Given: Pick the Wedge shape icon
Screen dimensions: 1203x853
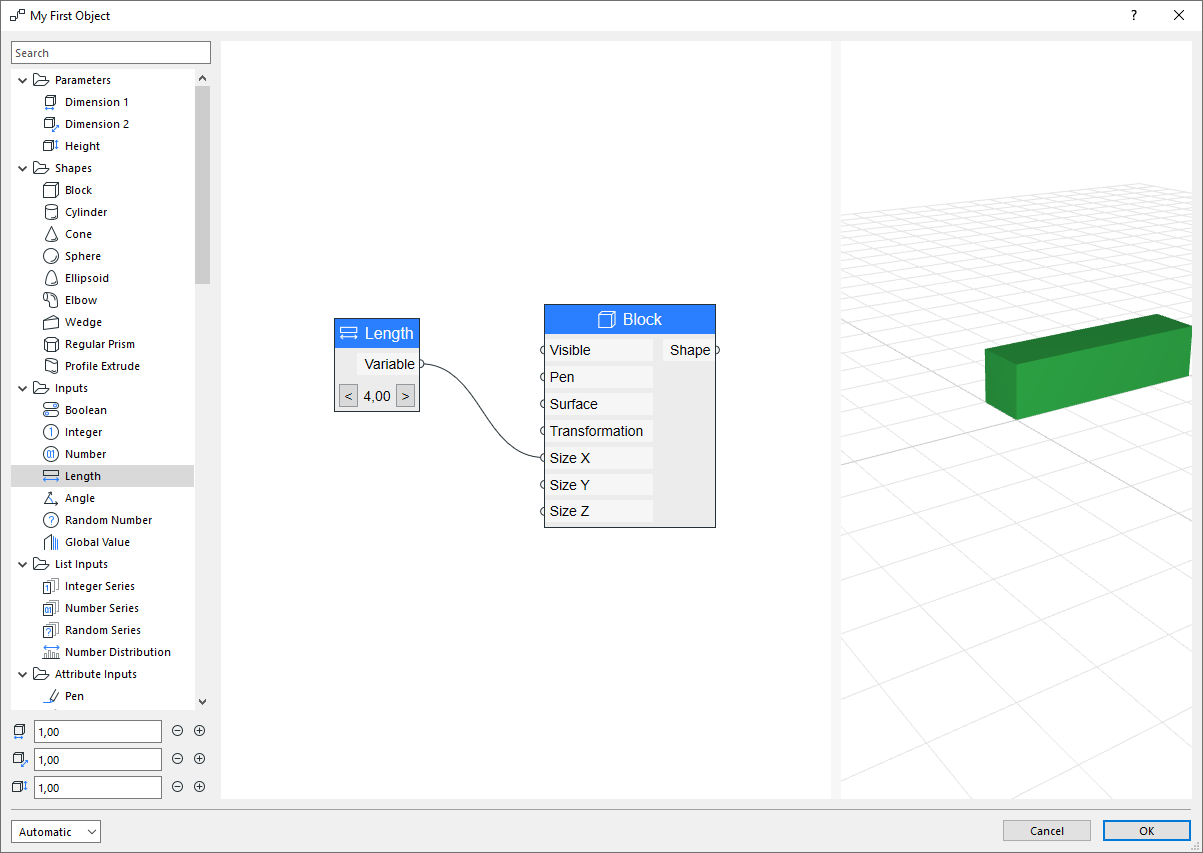Looking at the screenshot, I should (x=51, y=322).
